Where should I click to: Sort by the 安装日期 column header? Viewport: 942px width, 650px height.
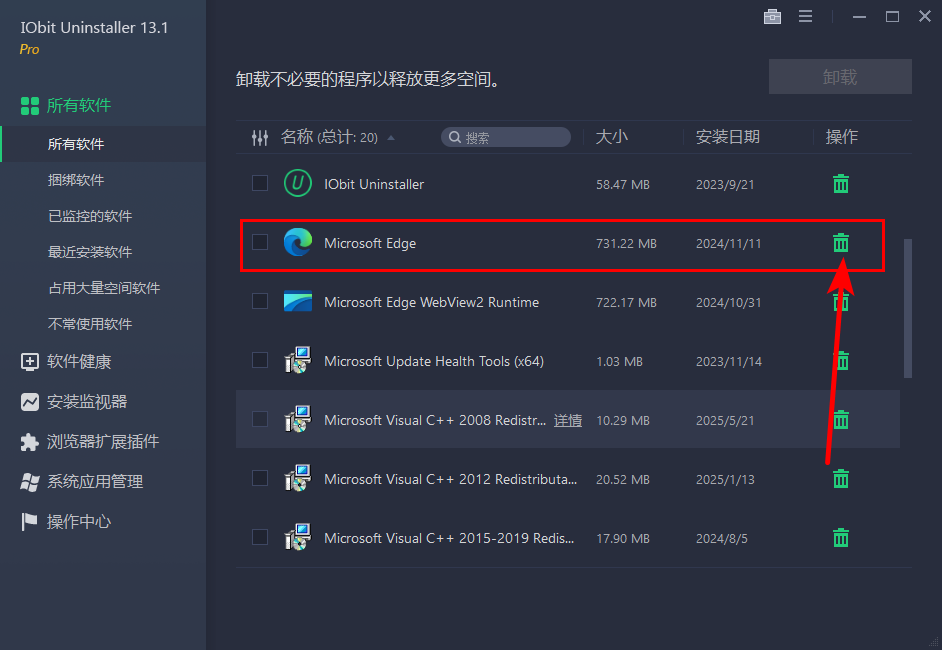[x=728, y=137]
